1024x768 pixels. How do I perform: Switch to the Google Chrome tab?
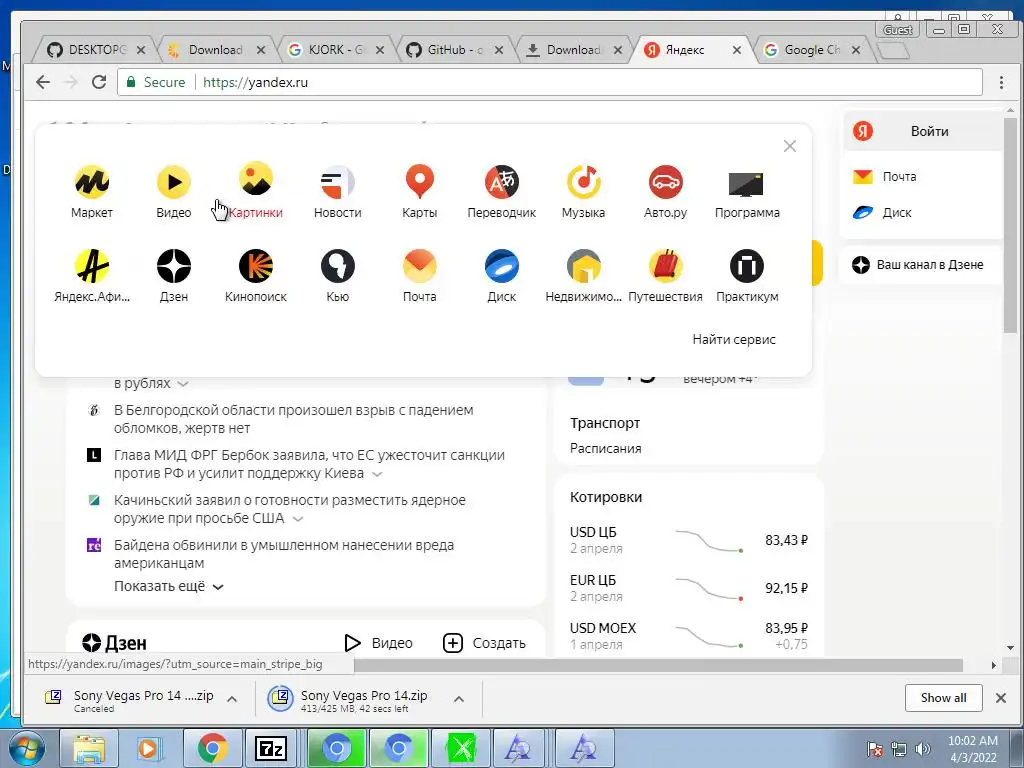[813, 50]
